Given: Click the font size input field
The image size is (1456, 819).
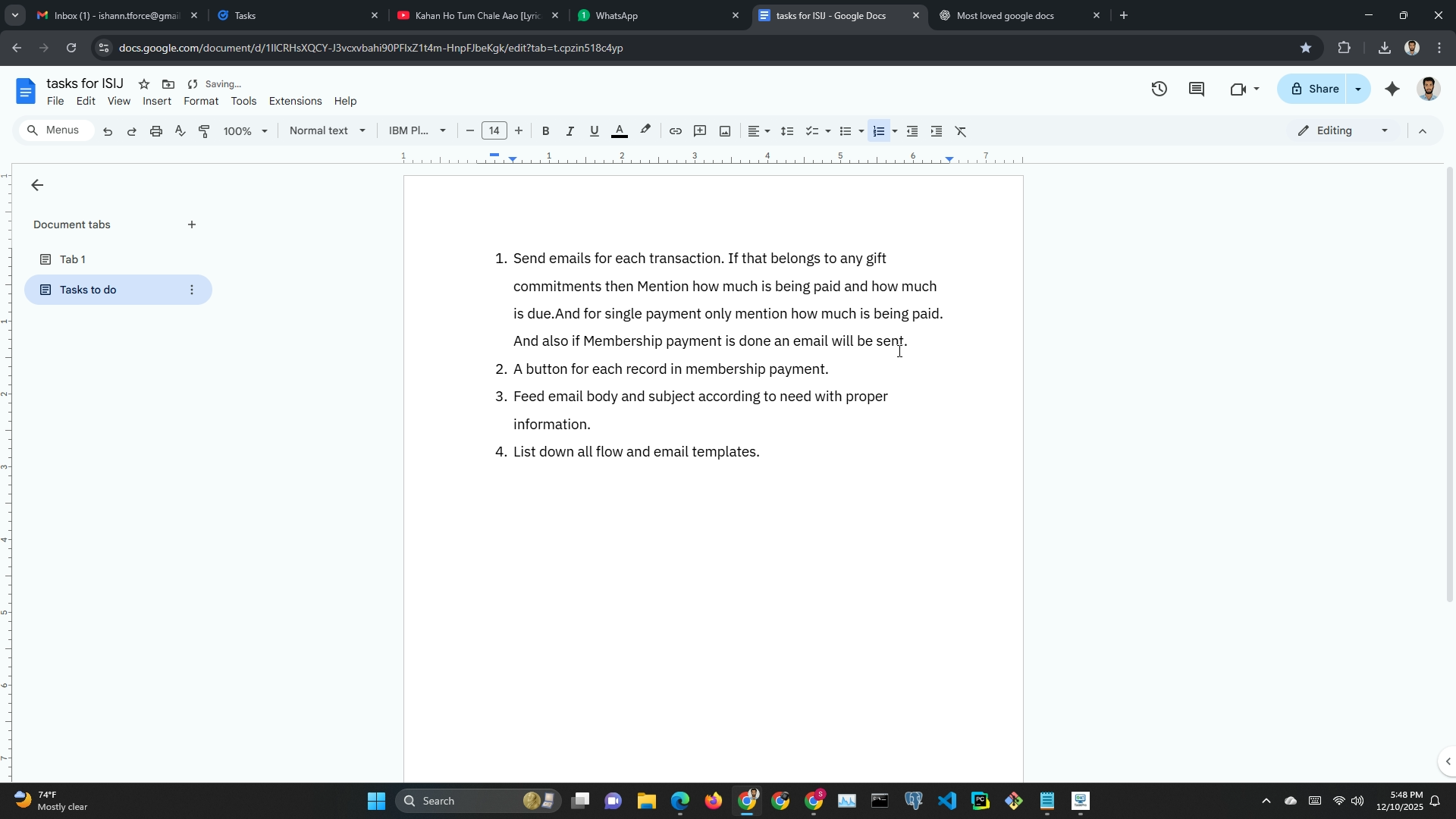Looking at the screenshot, I should coord(494,130).
